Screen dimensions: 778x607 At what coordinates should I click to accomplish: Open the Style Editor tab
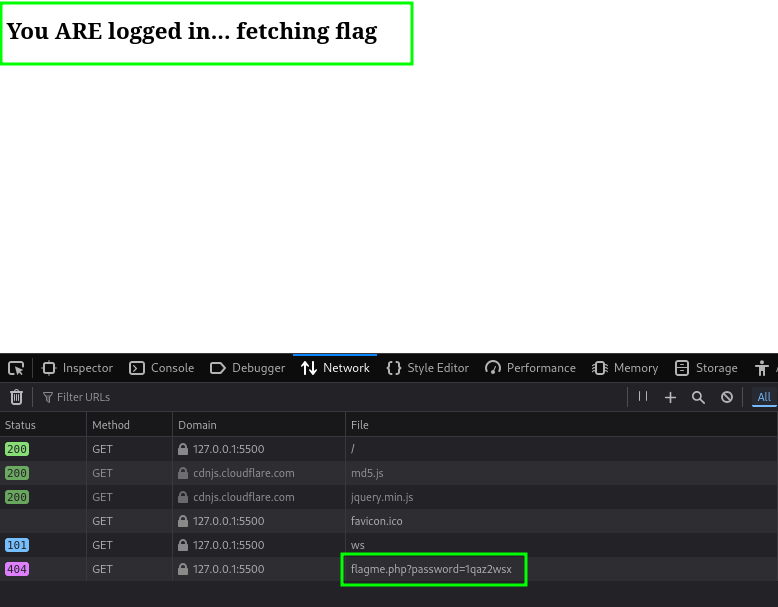(x=427, y=368)
